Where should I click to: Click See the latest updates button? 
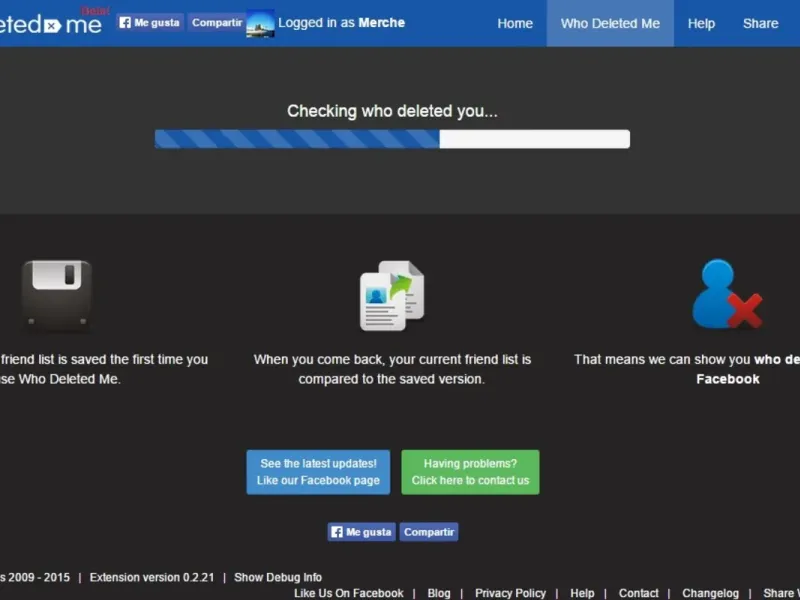318,472
